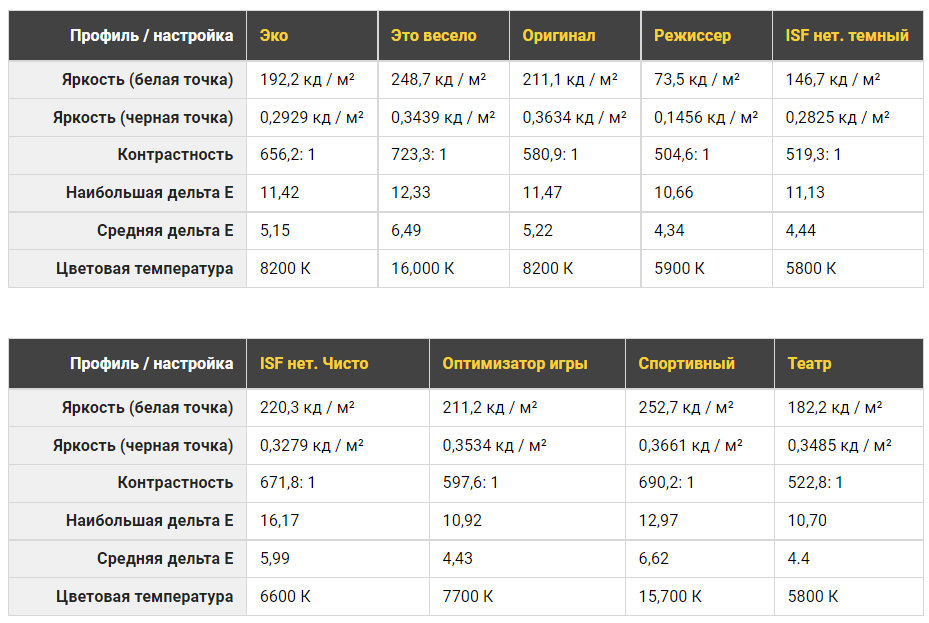Click the 690,2: 1 contrast value
The image size is (929, 623).
click(x=667, y=483)
